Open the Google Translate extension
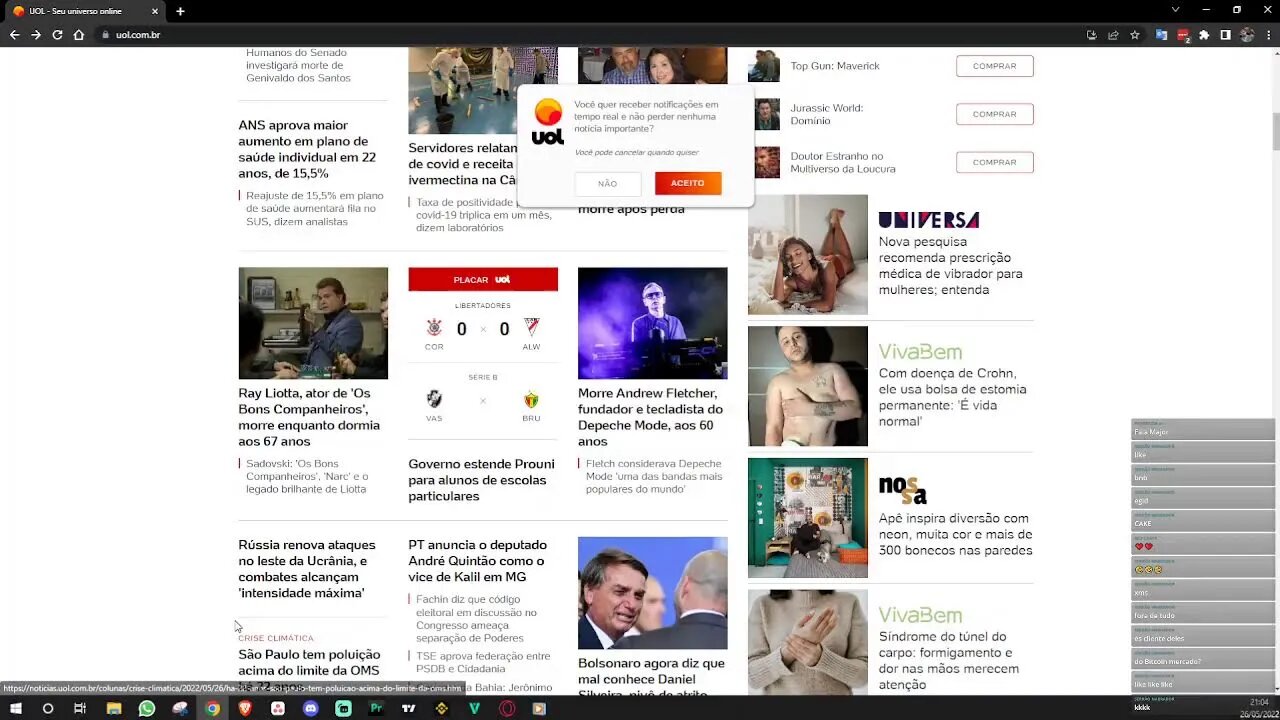 click(1161, 35)
